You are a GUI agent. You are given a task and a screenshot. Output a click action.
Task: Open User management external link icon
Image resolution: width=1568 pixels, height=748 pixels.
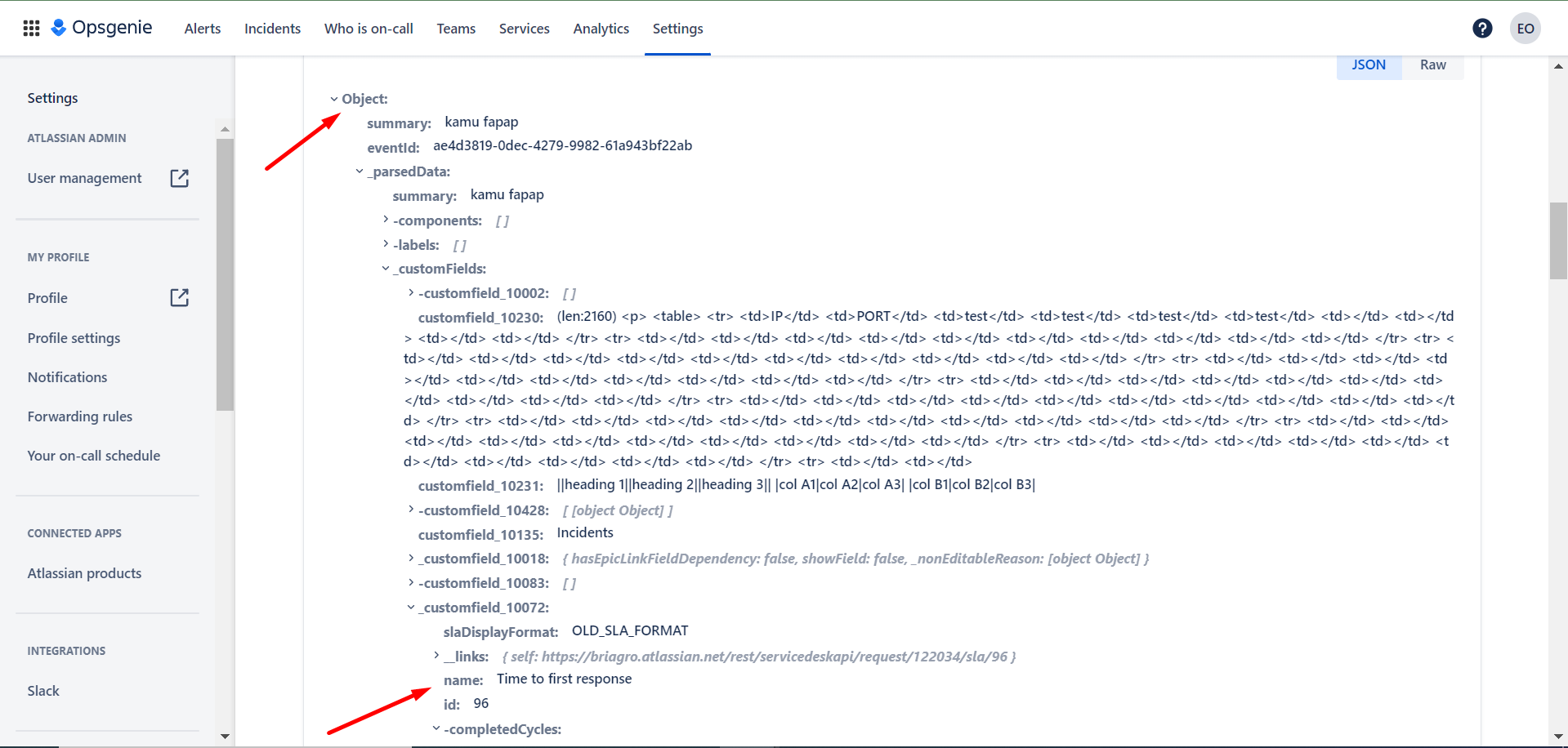click(179, 177)
